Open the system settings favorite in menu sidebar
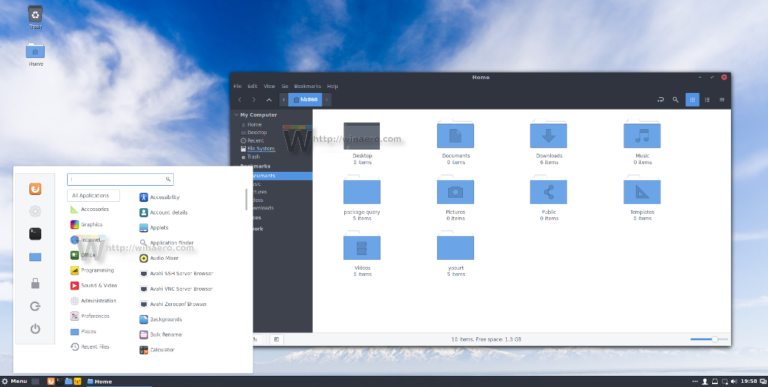 click(35, 211)
